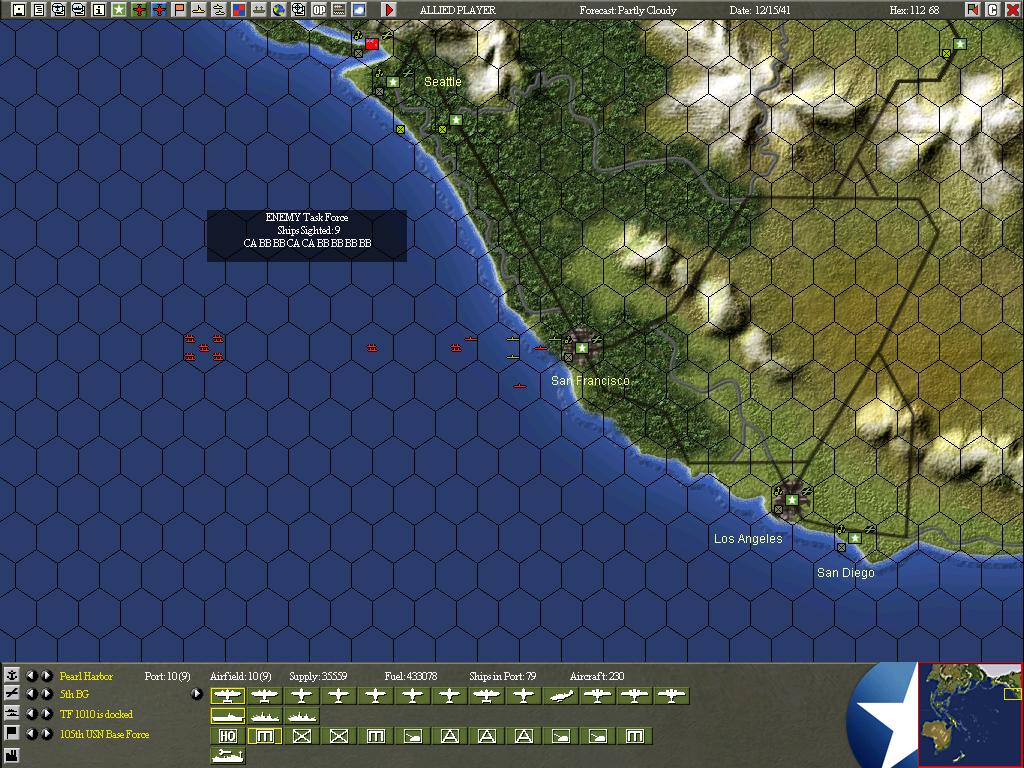Image resolution: width=1024 pixels, height=768 pixels.
Task: Select the HQ ground unit icon
Action: tap(227, 736)
